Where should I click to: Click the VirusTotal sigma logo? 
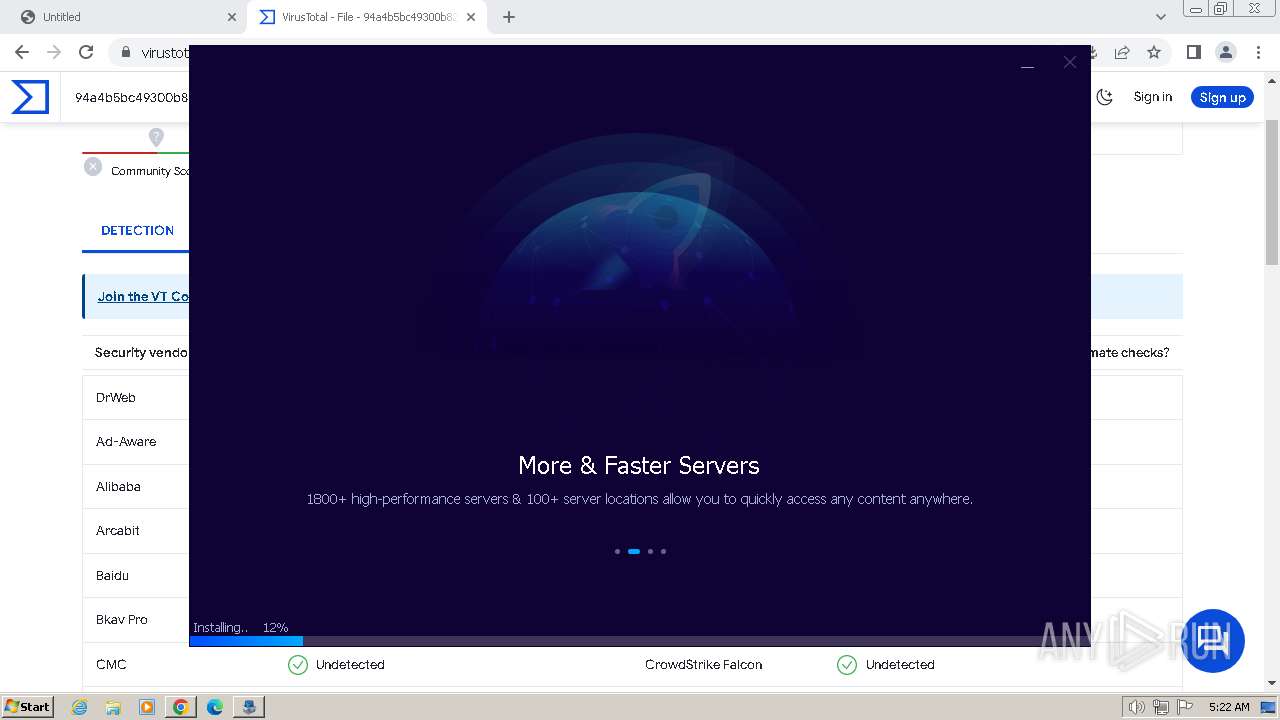point(30,97)
